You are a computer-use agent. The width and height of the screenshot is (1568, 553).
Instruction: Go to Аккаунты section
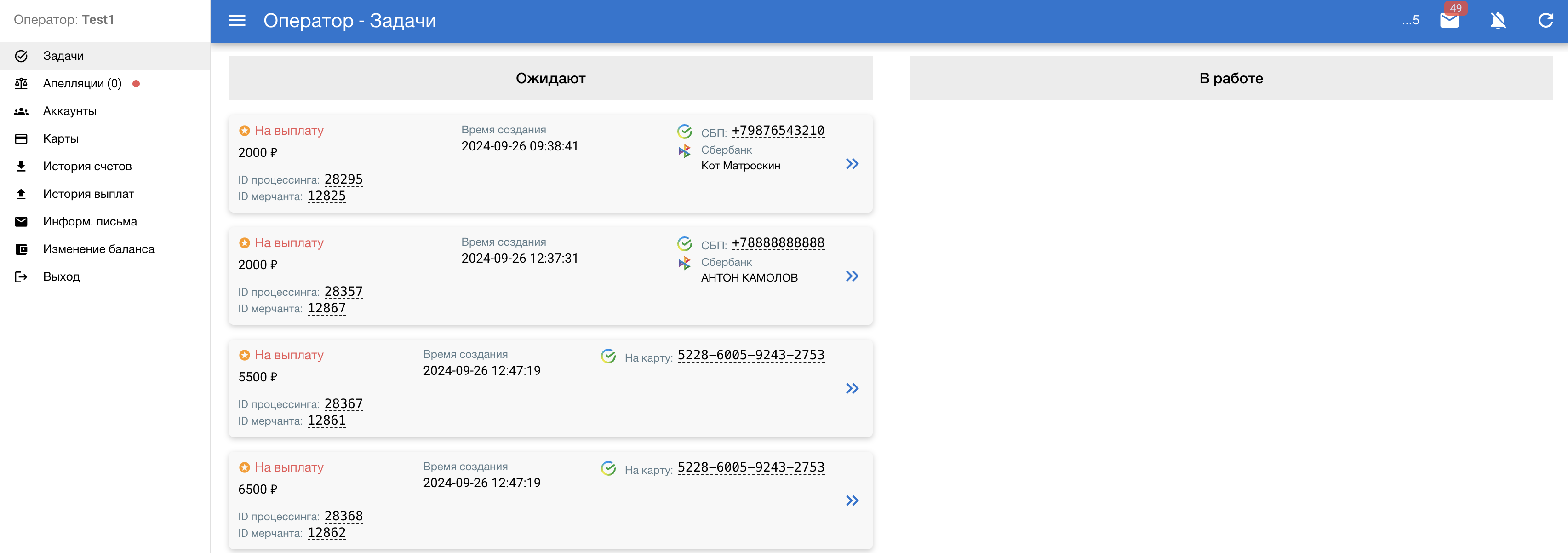[x=69, y=111]
